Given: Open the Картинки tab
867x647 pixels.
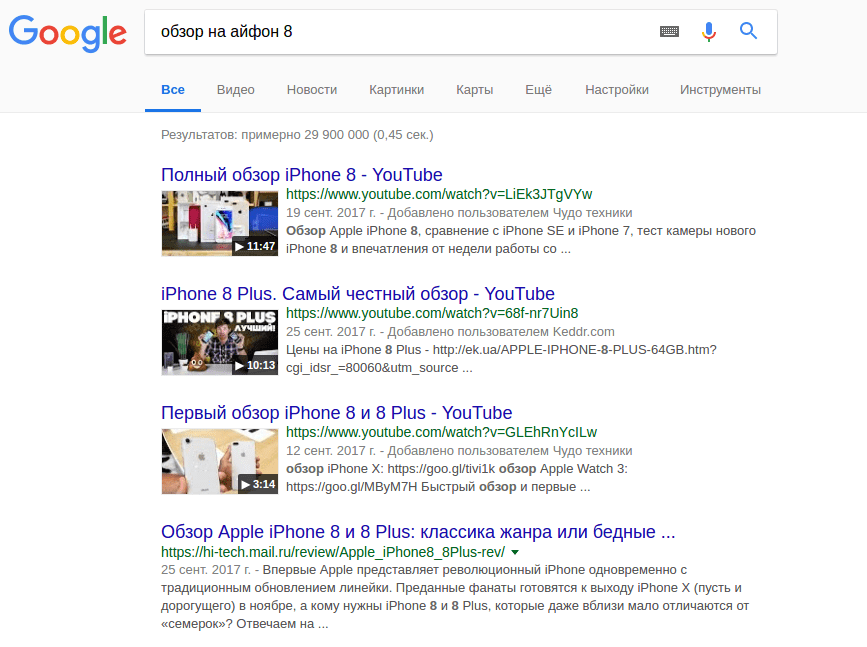Looking at the screenshot, I should coord(396,90).
